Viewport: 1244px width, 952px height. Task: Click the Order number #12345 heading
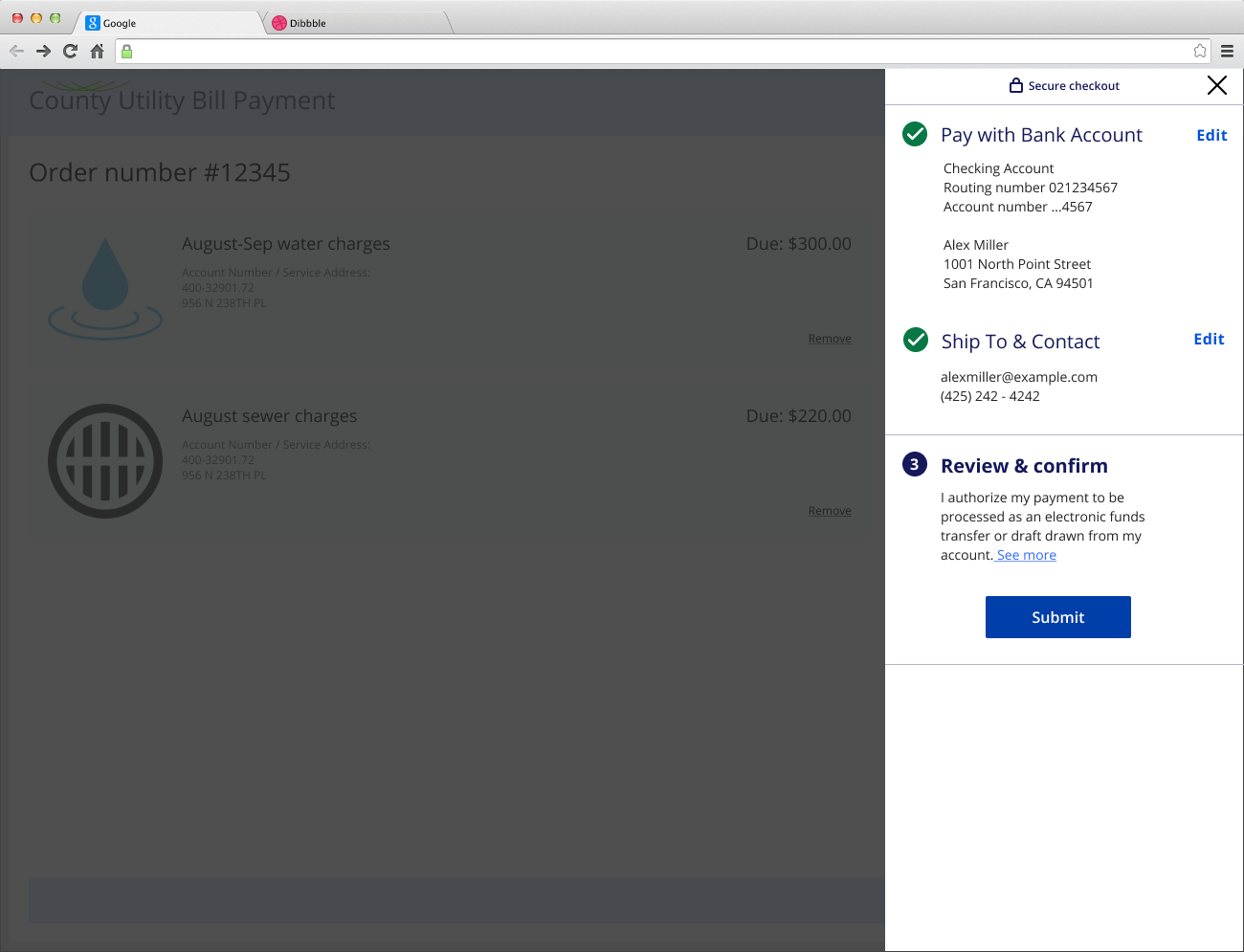click(160, 172)
